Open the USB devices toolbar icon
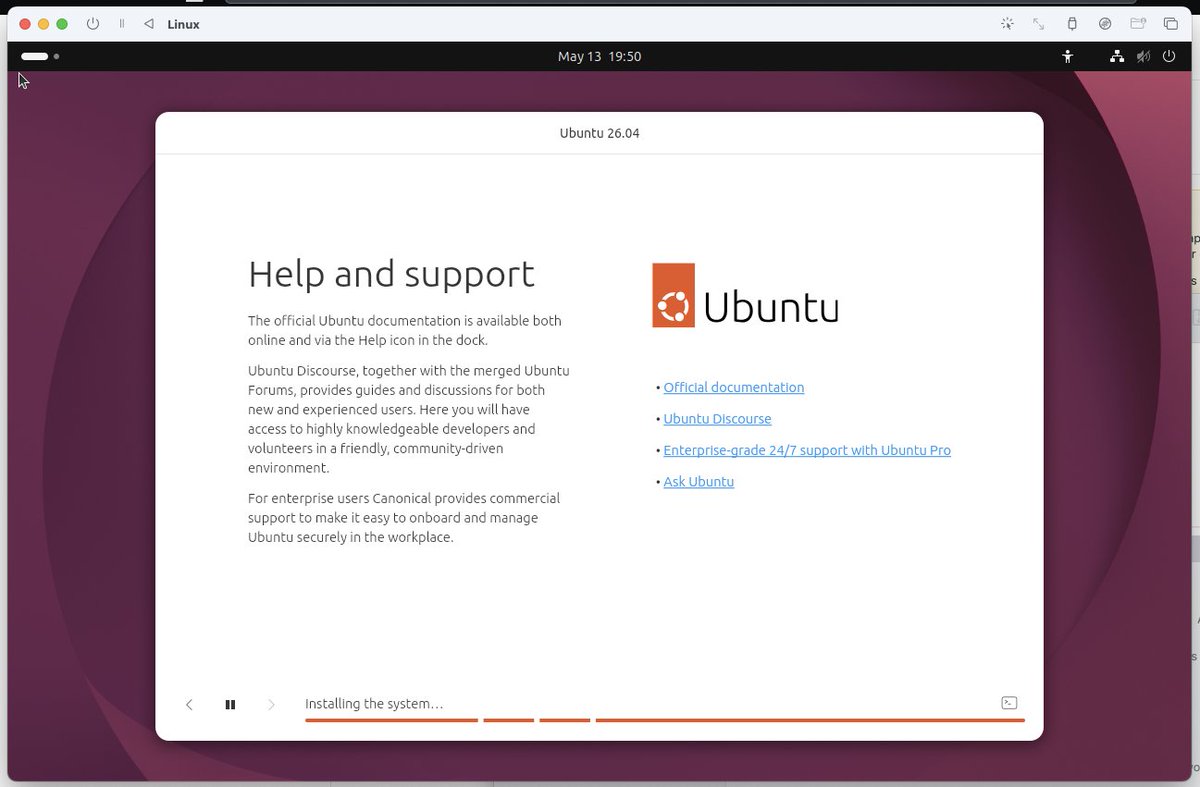 click(1072, 24)
